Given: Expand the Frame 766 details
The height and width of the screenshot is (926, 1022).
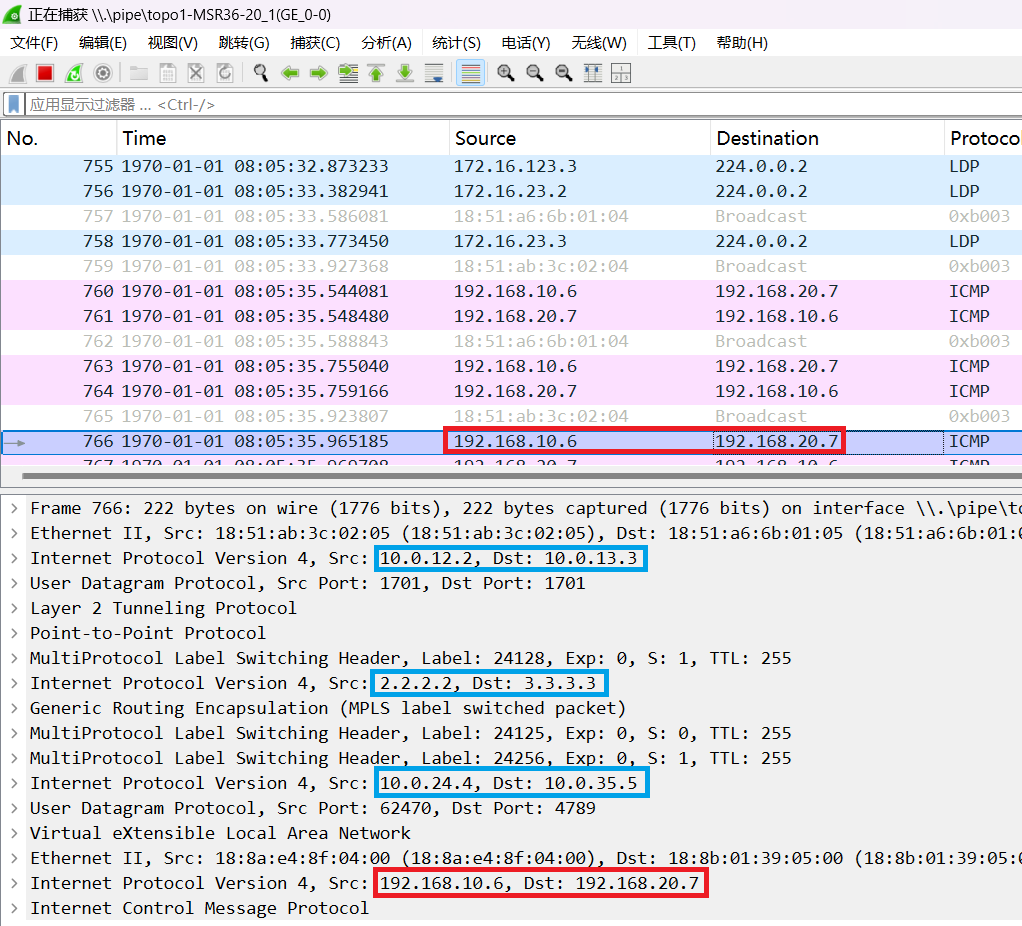Looking at the screenshot, I should 14,508.
